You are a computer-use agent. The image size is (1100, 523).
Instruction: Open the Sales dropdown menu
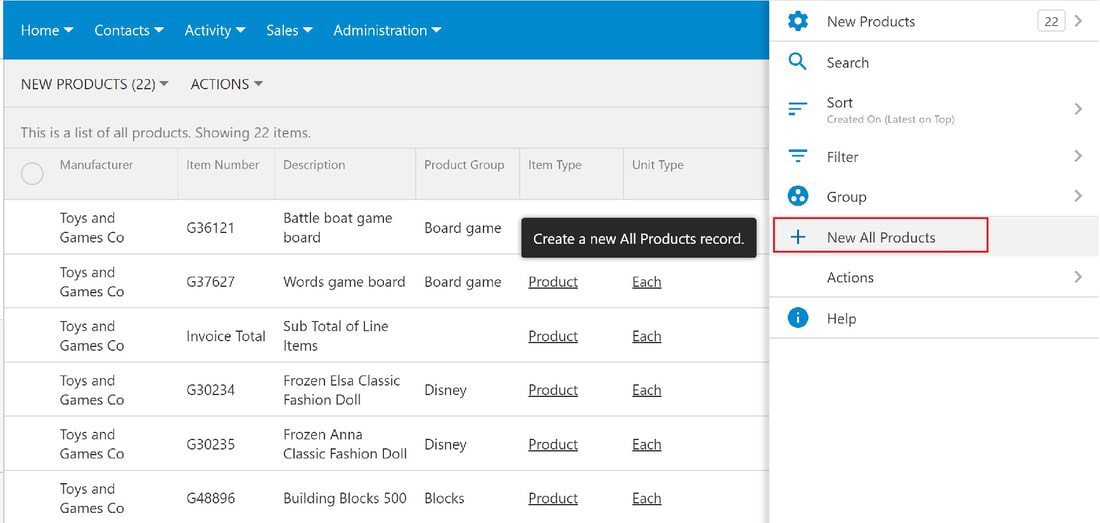(x=290, y=30)
